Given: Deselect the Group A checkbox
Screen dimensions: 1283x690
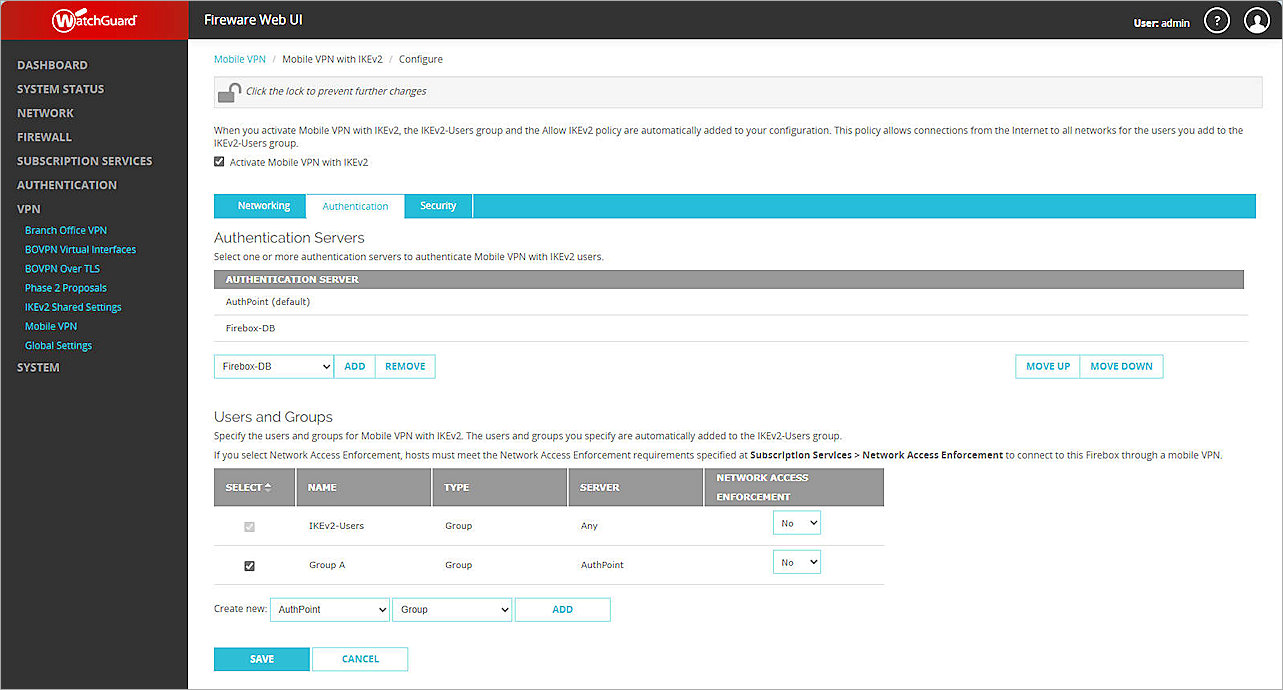Looking at the screenshot, I should (x=248, y=565).
